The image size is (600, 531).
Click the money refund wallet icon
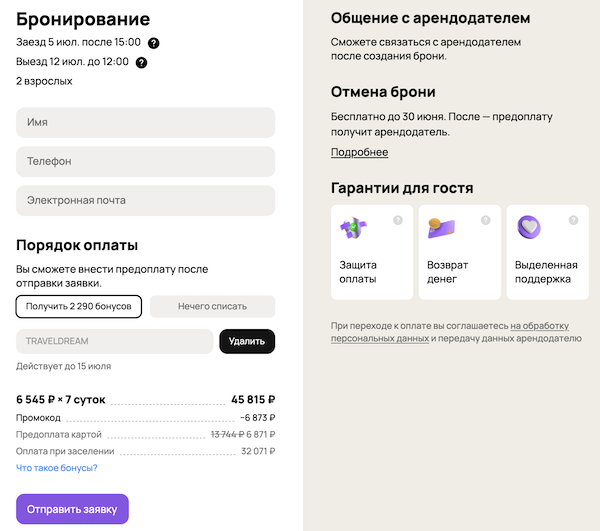441,230
